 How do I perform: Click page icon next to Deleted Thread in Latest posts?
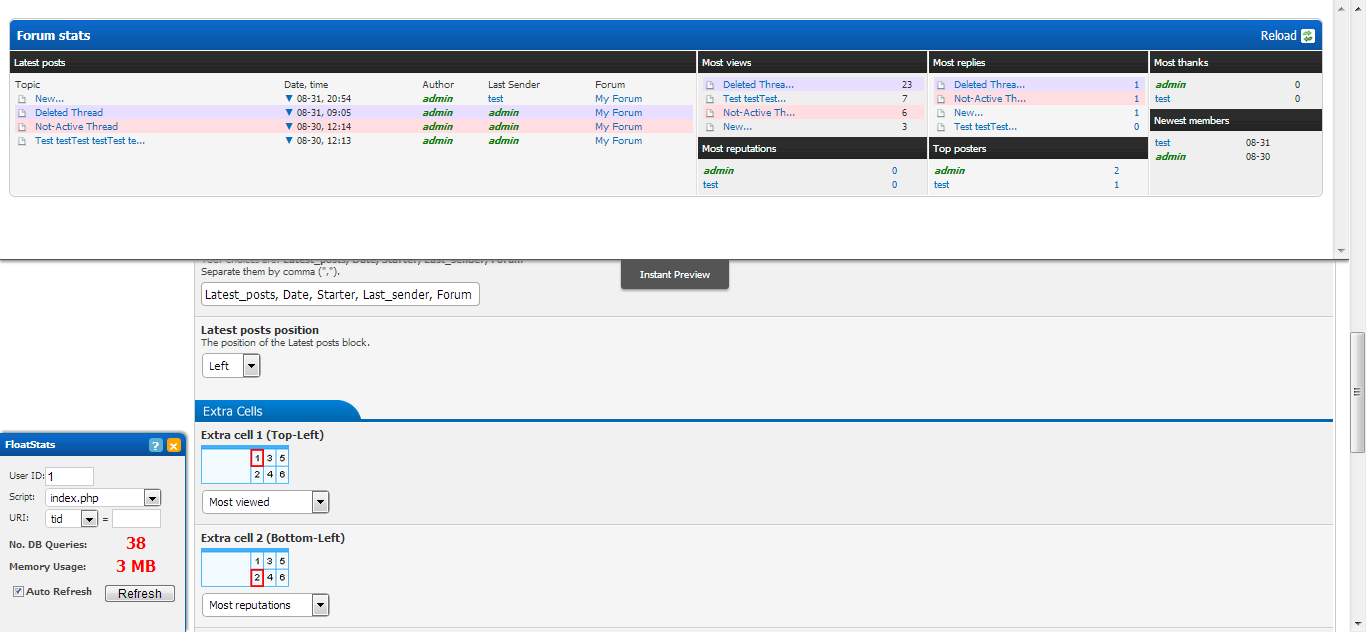pyautogui.click(x=22, y=113)
